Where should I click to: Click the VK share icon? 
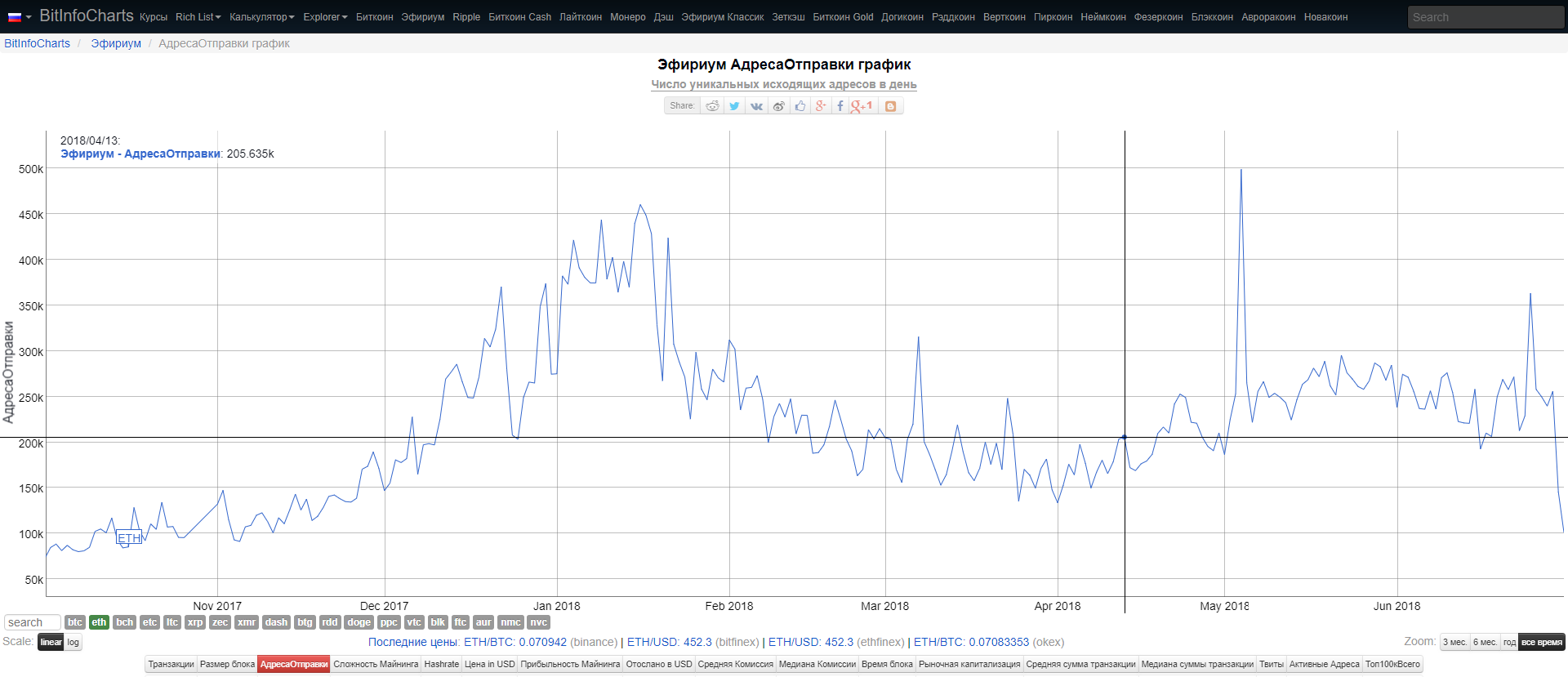[x=756, y=106]
